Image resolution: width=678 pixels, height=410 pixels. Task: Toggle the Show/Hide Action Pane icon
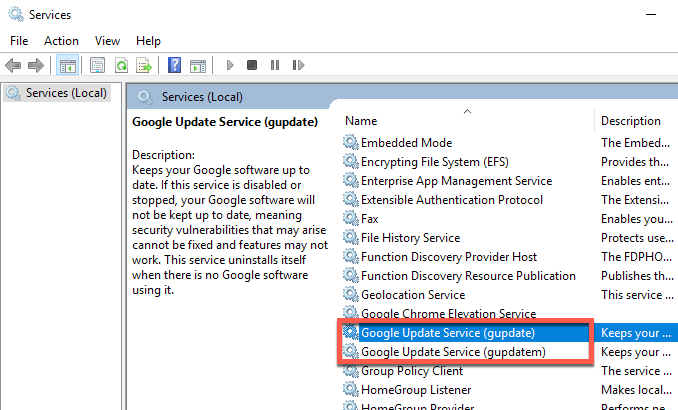point(197,66)
